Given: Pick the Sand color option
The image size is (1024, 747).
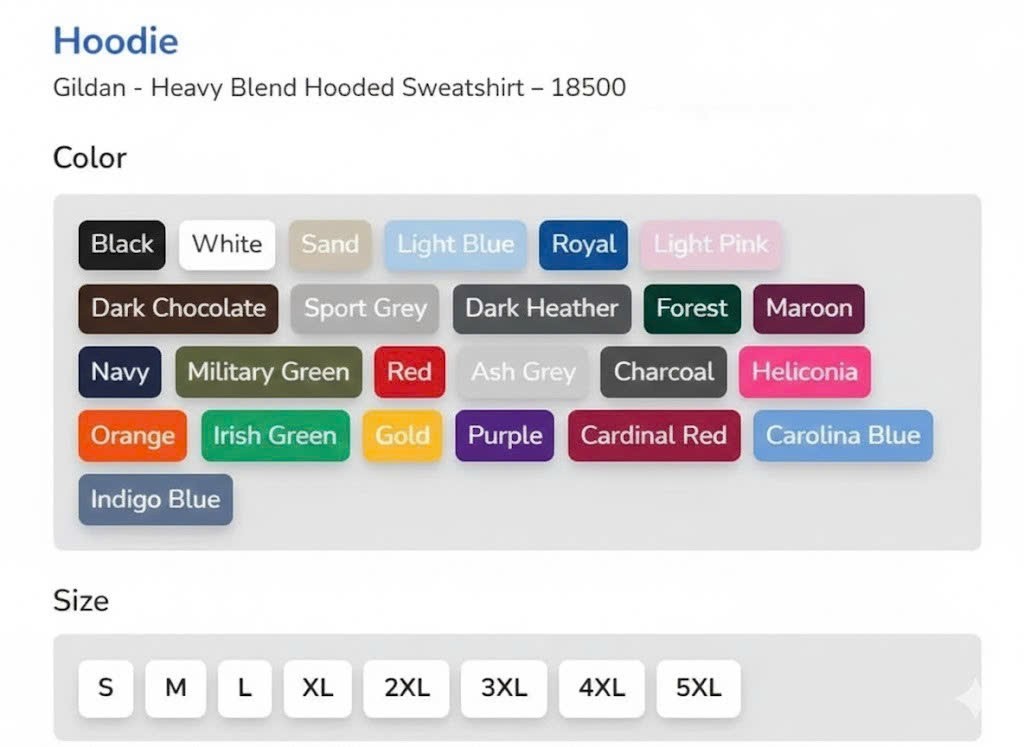Looking at the screenshot, I should pyautogui.click(x=330, y=245).
